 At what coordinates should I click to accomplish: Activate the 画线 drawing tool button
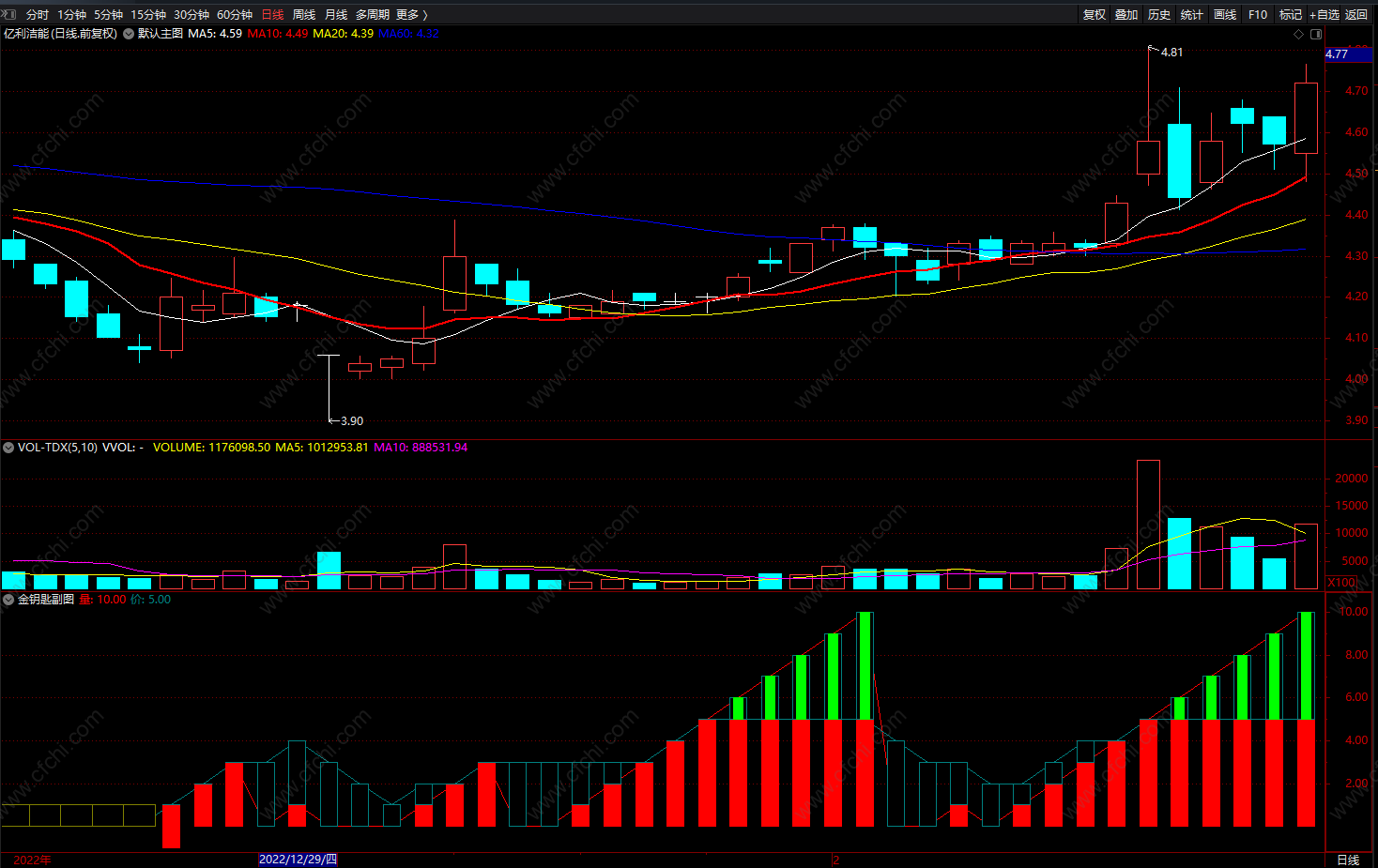[x=1225, y=15]
